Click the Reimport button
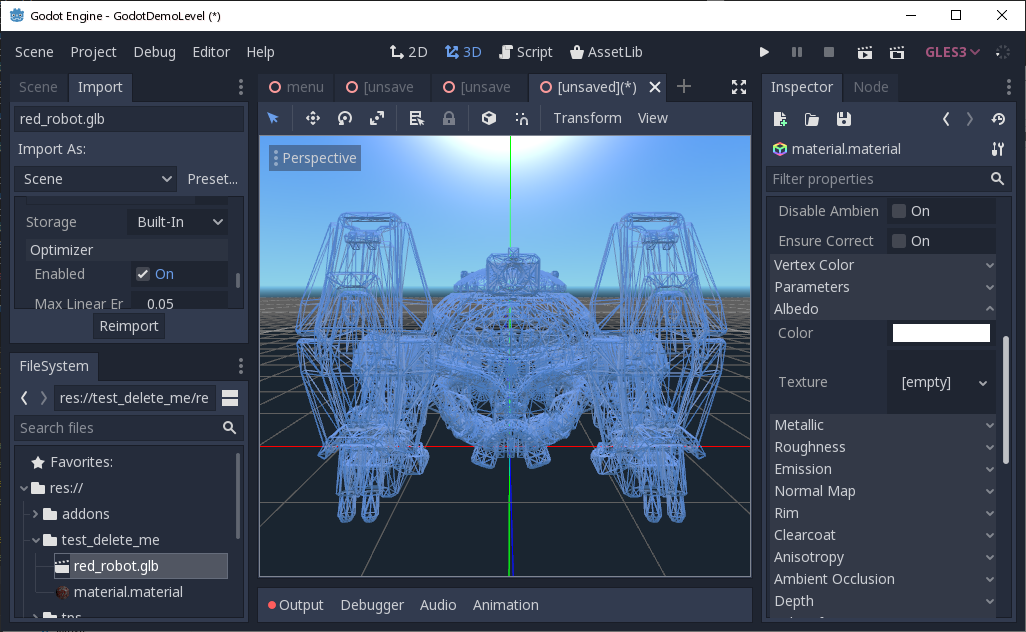1026x632 pixels. (129, 326)
